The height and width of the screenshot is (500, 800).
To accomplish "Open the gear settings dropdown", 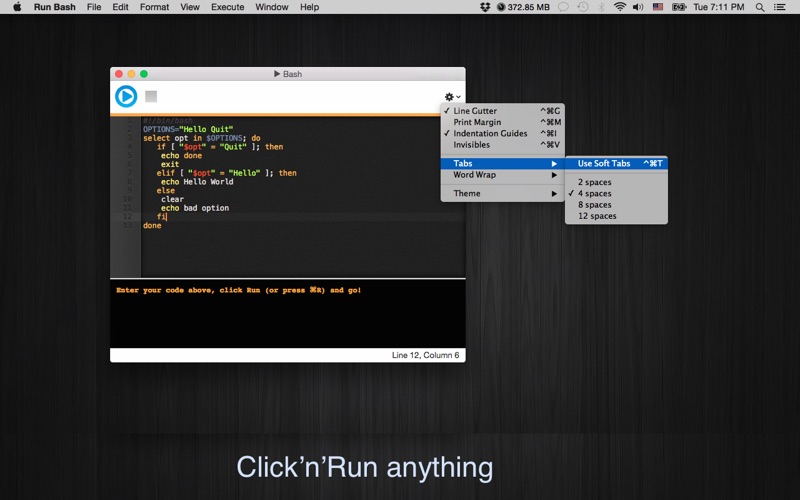I will (x=452, y=96).
